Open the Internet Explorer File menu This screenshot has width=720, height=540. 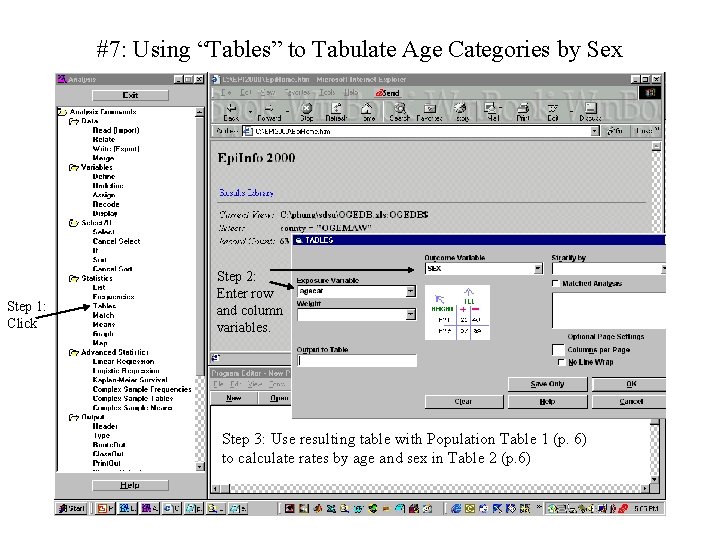pyautogui.click(x=226, y=92)
